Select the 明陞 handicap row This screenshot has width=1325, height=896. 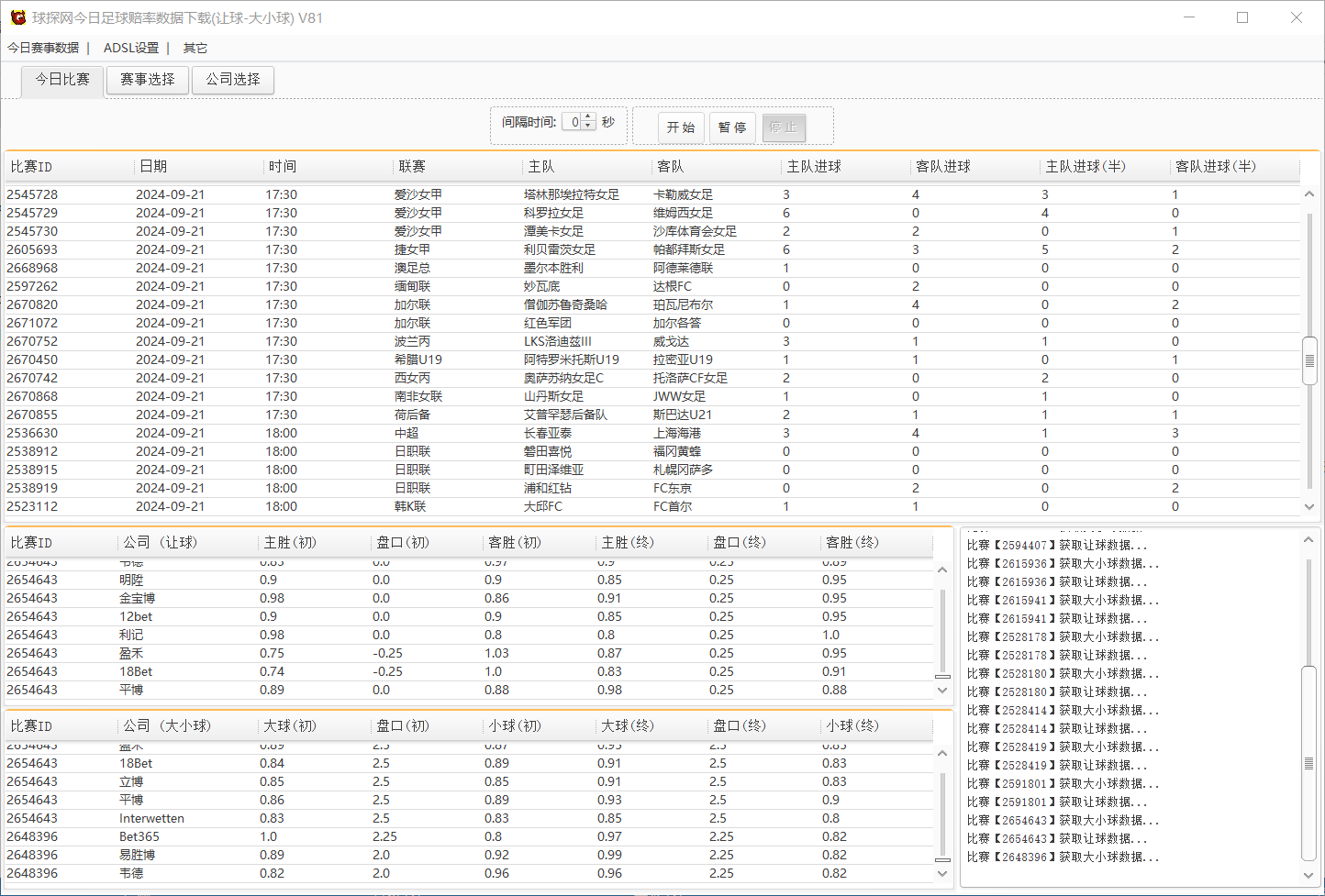coord(469,580)
